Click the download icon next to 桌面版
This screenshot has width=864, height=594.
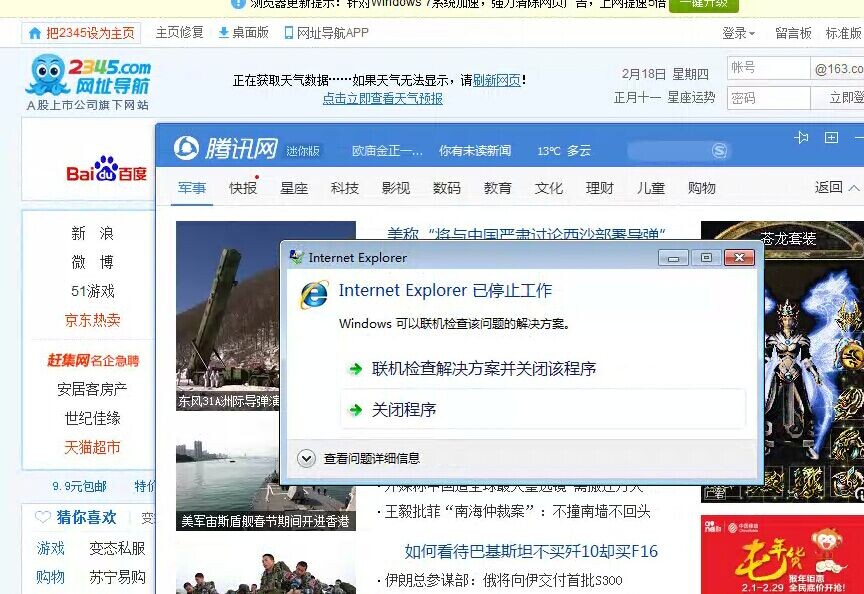point(224,33)
